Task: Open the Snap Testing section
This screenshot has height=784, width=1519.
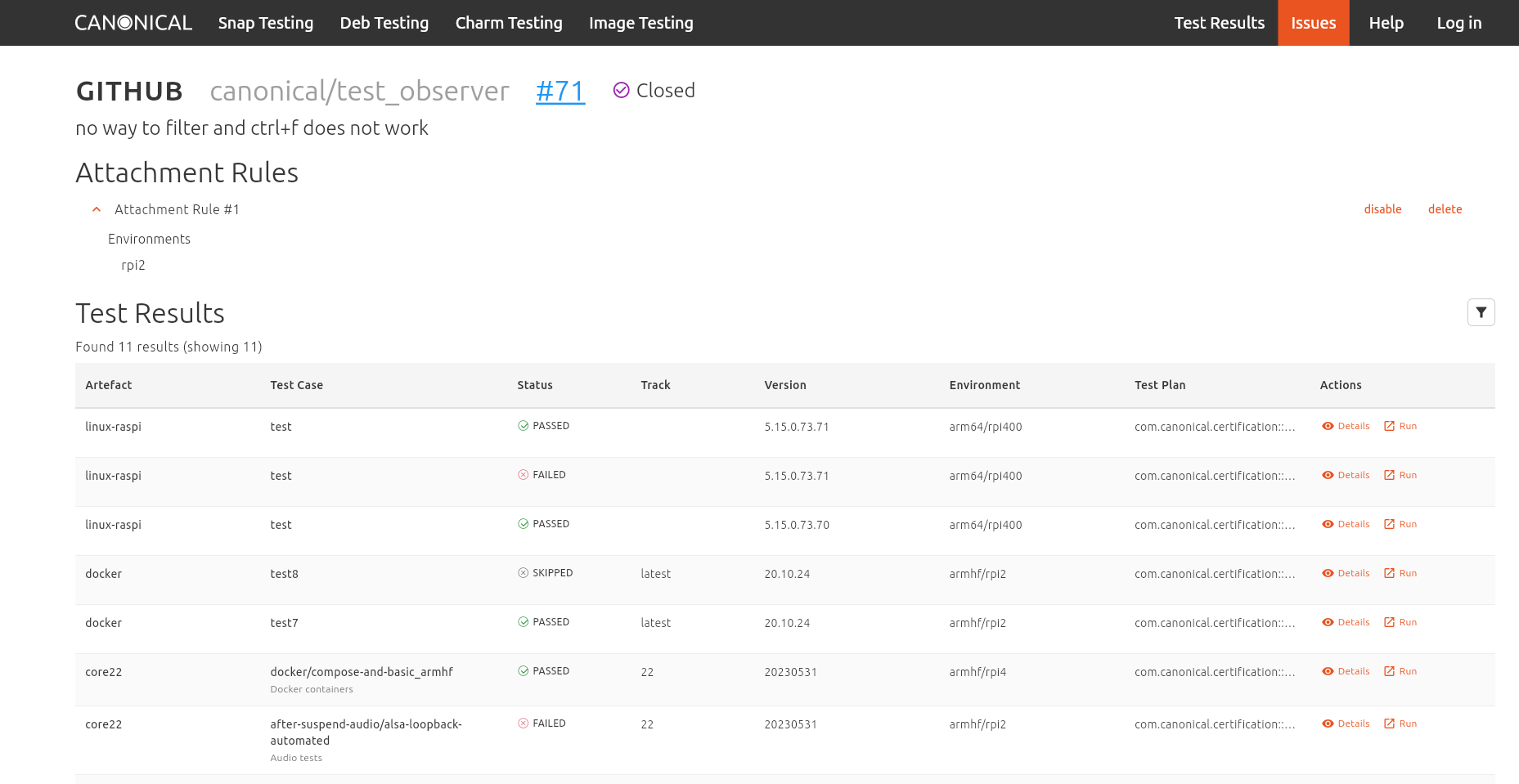Action: pos(265,23)
